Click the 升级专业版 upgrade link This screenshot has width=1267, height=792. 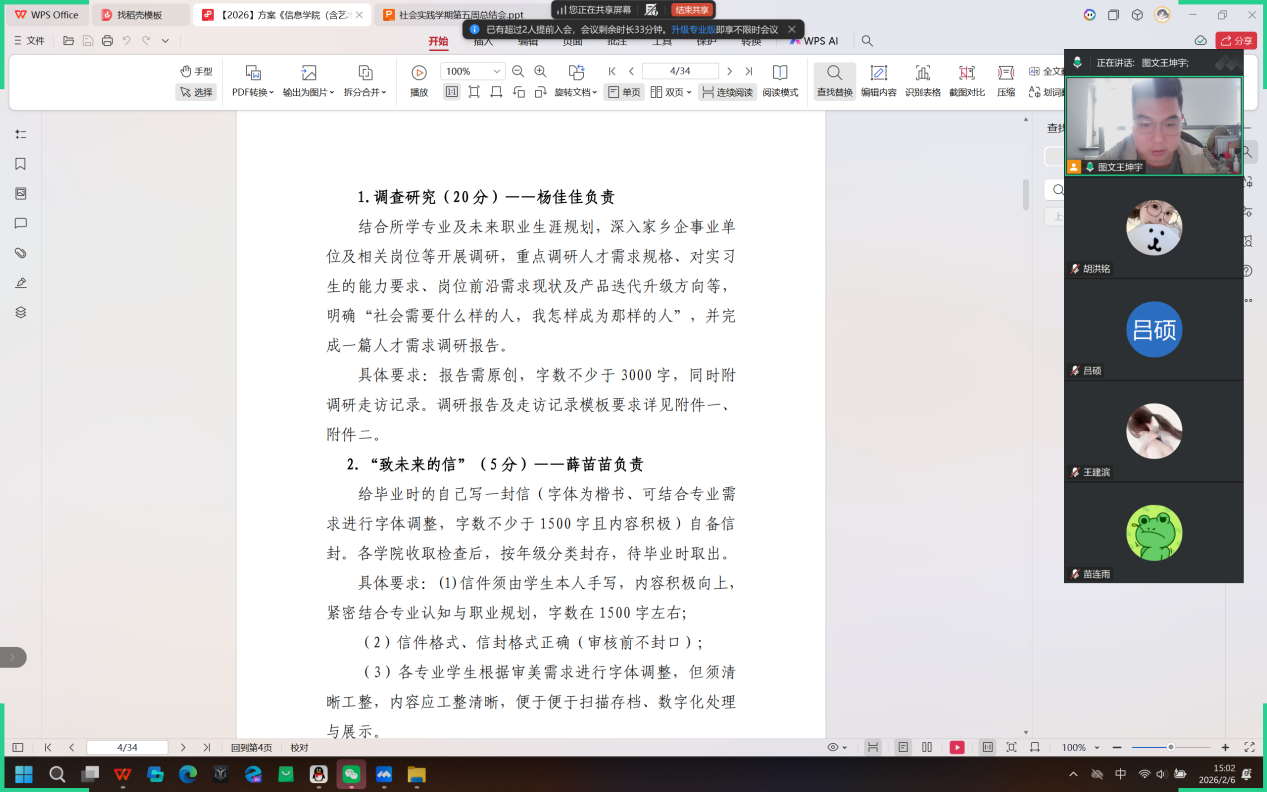tap(693, 30)
